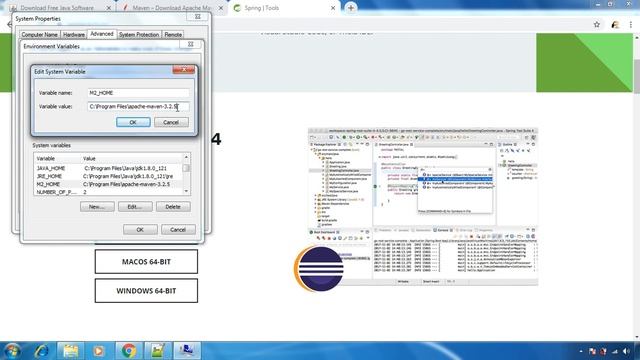Open the System Protection tab

[x=139, y=35]
